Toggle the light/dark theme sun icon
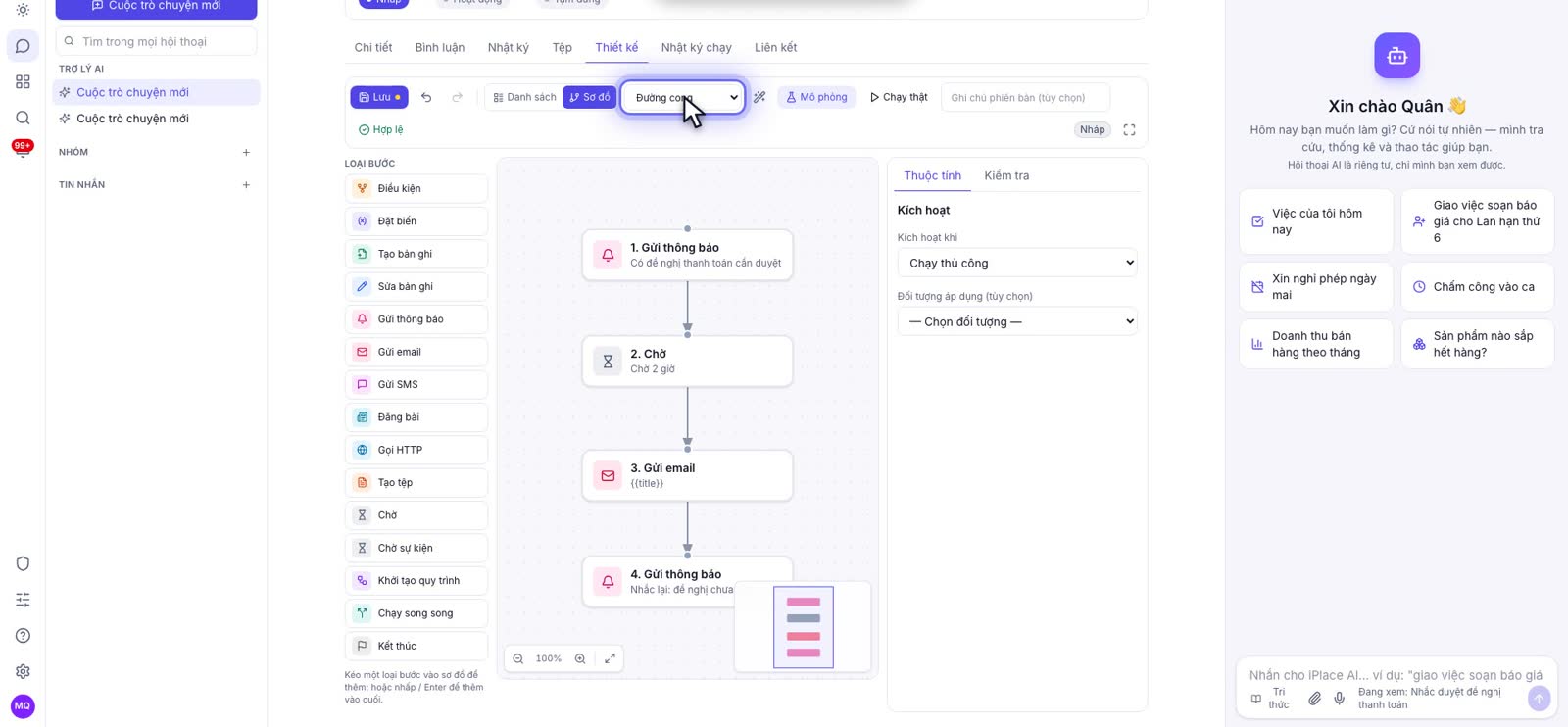Screen dimensions: 1568x727 (23, 10)
